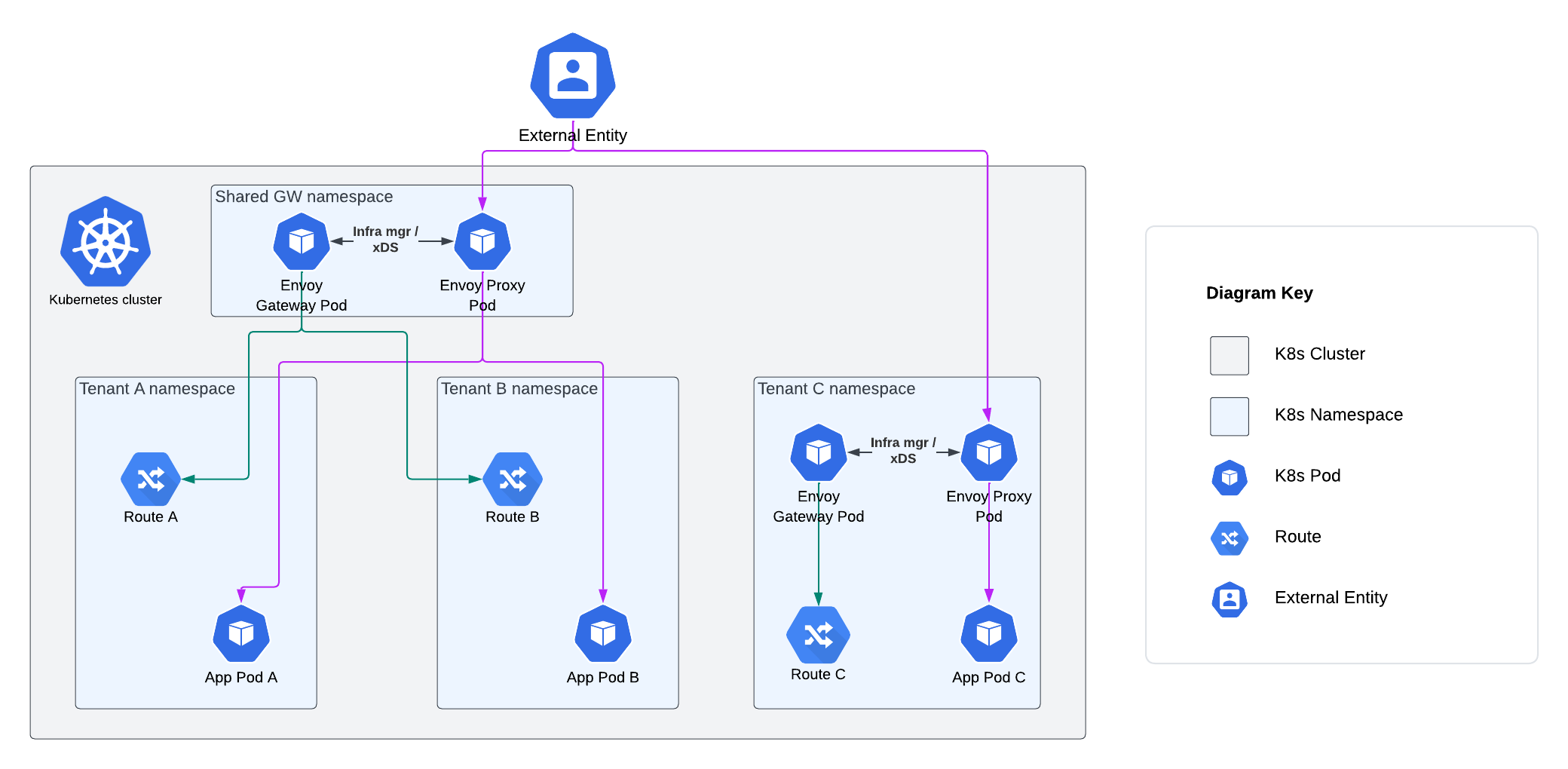Select the App Pod C icon
Viewport: 1568px width, 769px height.
click(989, 634)
